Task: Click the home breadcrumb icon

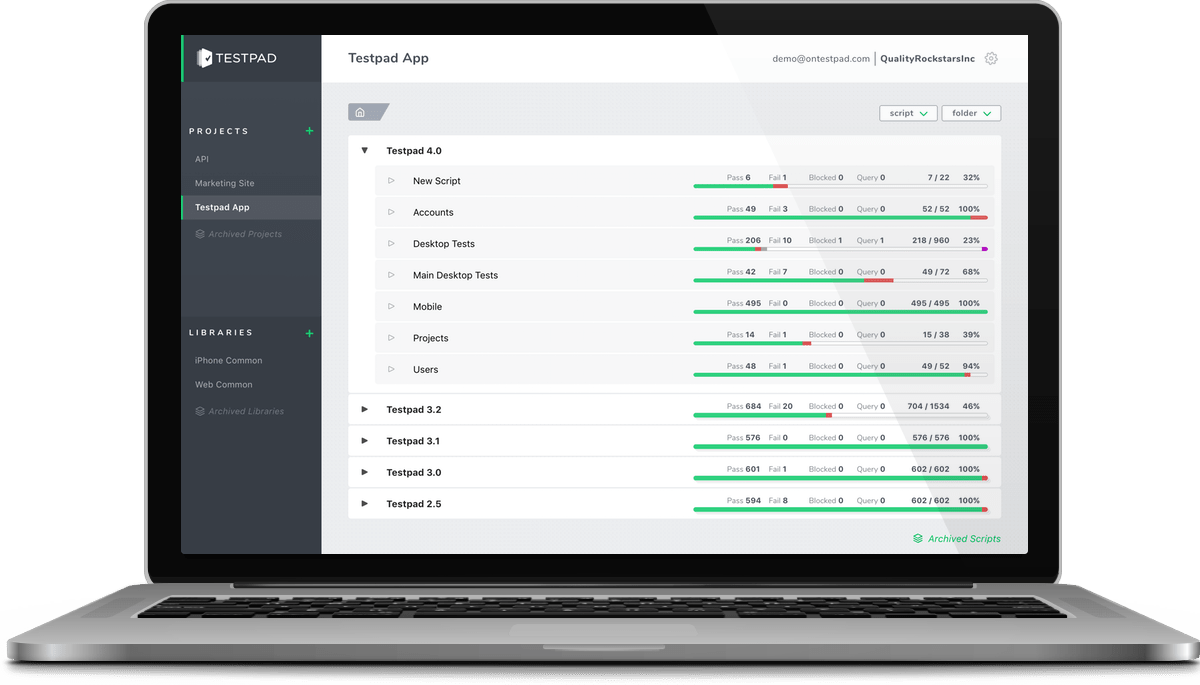Action: 360,112
